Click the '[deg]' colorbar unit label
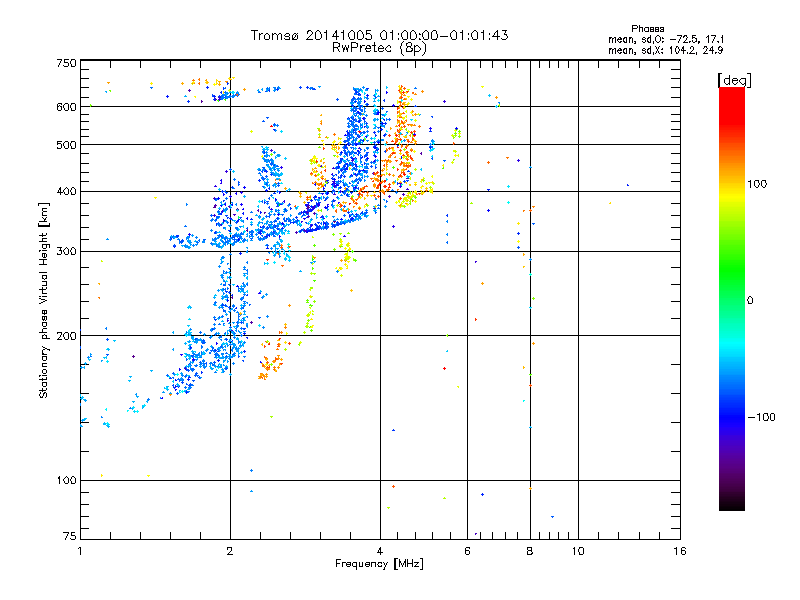The width and height of the screenshot is (800, 600). 735,81
